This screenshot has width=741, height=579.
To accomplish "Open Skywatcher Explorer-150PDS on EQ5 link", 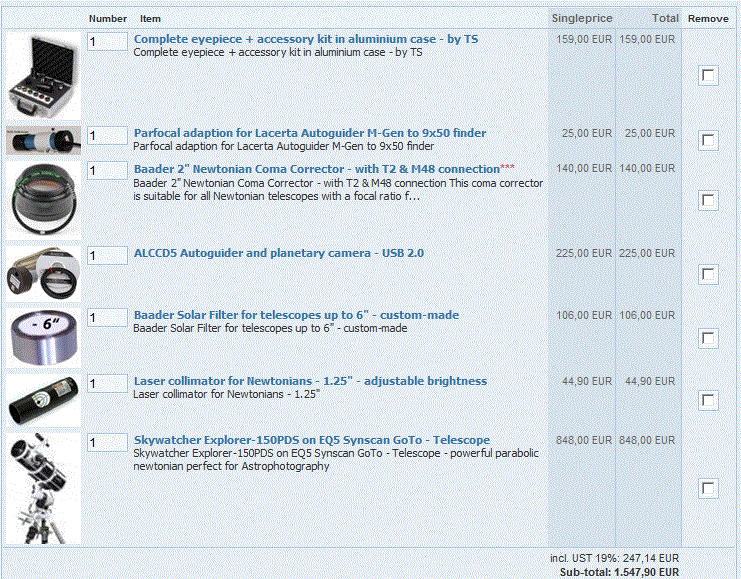I will (312, 440).
